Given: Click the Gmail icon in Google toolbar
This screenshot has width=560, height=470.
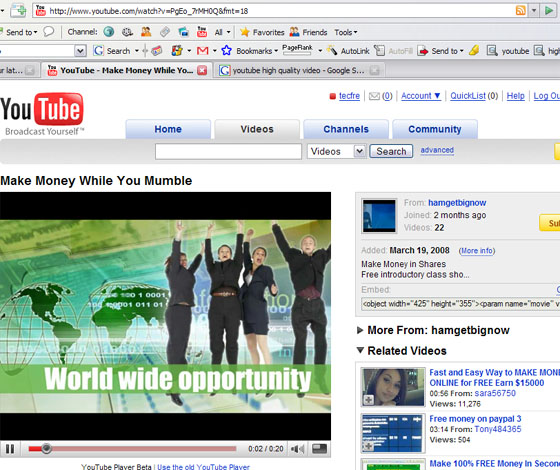Looking at the screenshot, I should pos(202,51).
